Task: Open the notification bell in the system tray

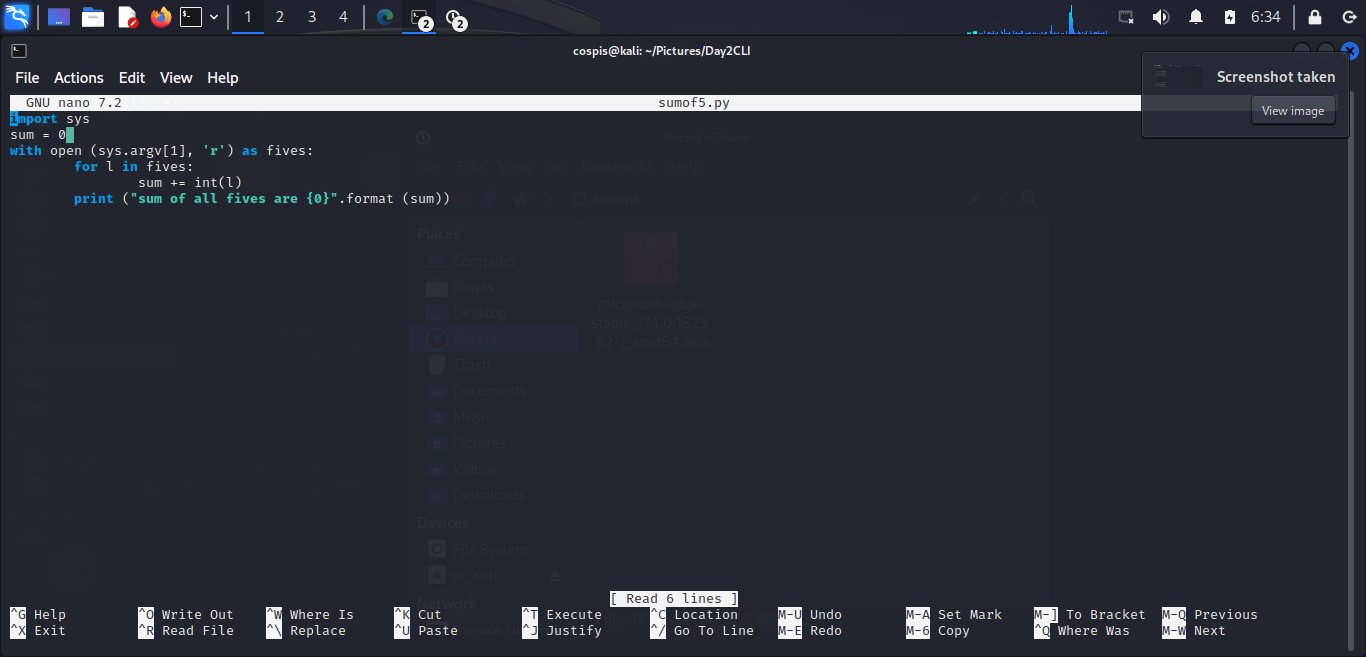Action: point(1196,16)
